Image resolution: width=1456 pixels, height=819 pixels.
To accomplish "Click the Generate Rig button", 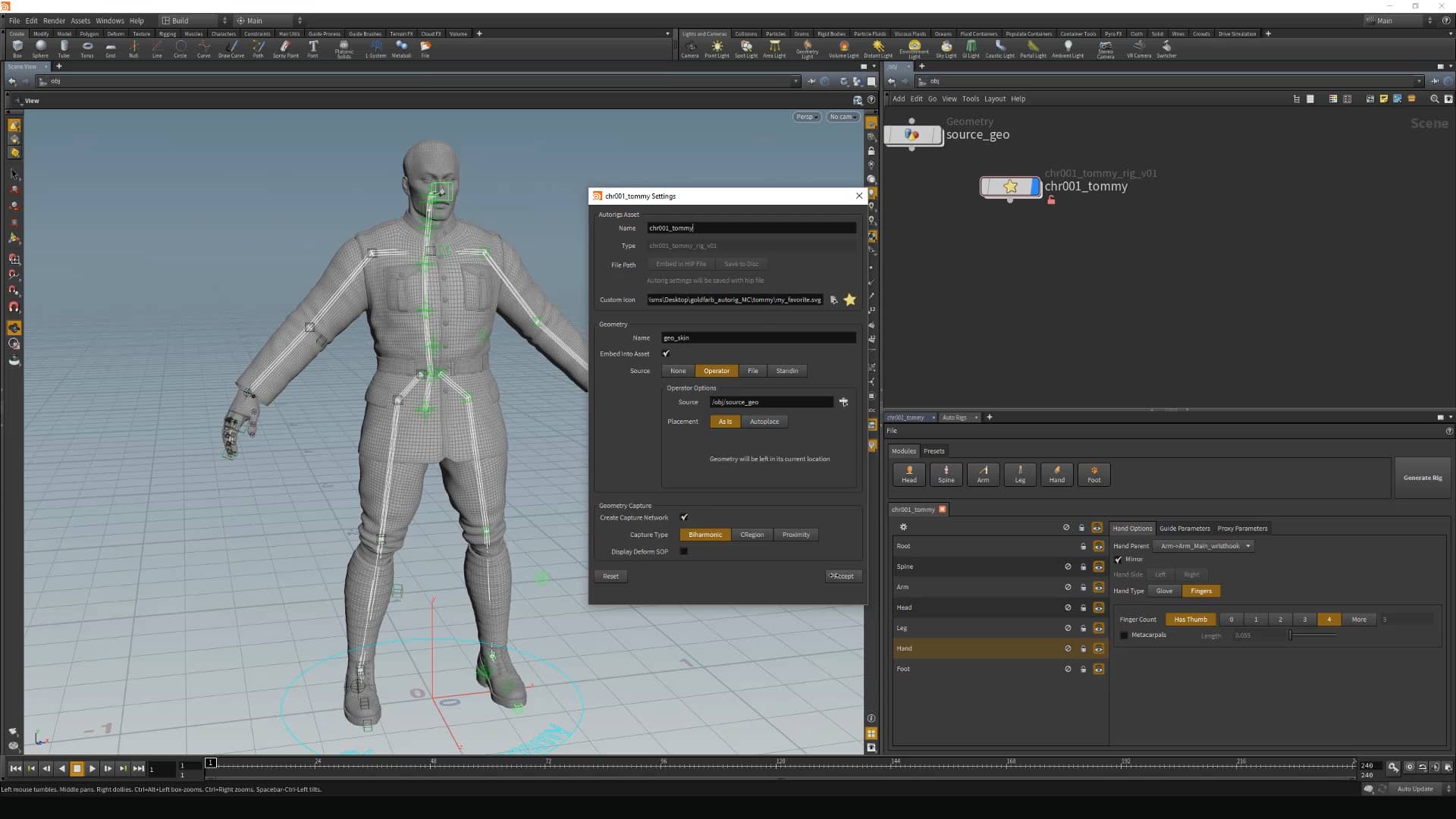I will point(1422,477).
